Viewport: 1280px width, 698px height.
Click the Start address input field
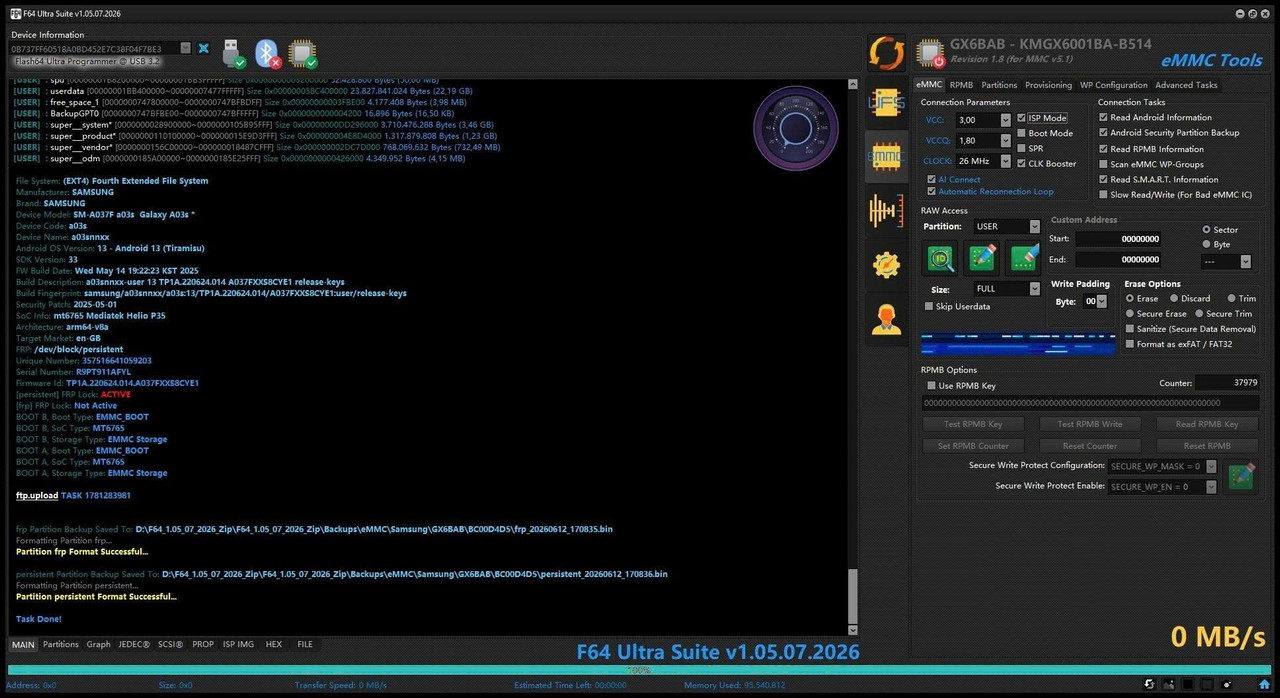click(x=1117, y=239)
